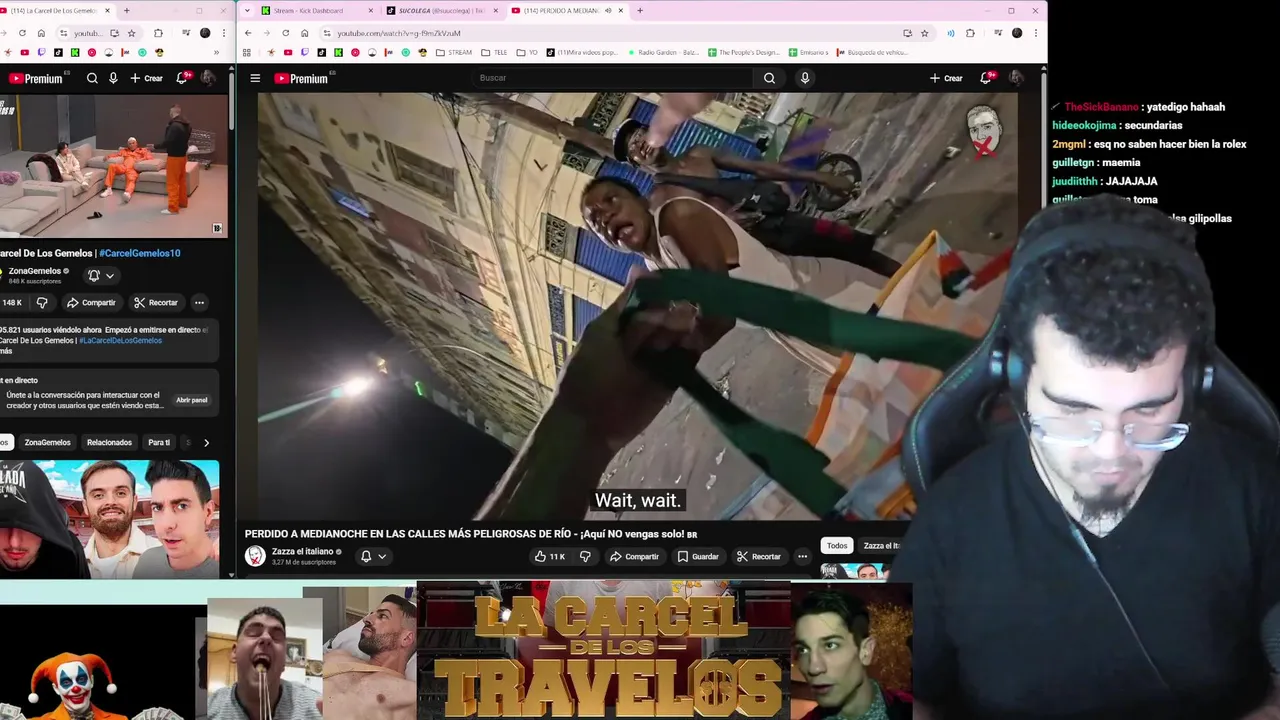
Task: Reload page in left browser window
Action: pyautogui.click(x=22, y=33)
